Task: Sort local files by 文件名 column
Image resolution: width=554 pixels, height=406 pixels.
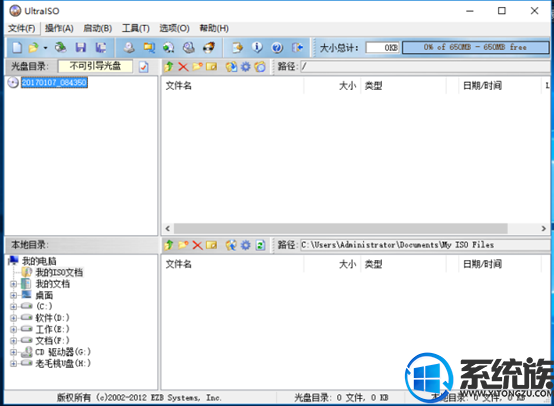Action: [x=232, y=264]
